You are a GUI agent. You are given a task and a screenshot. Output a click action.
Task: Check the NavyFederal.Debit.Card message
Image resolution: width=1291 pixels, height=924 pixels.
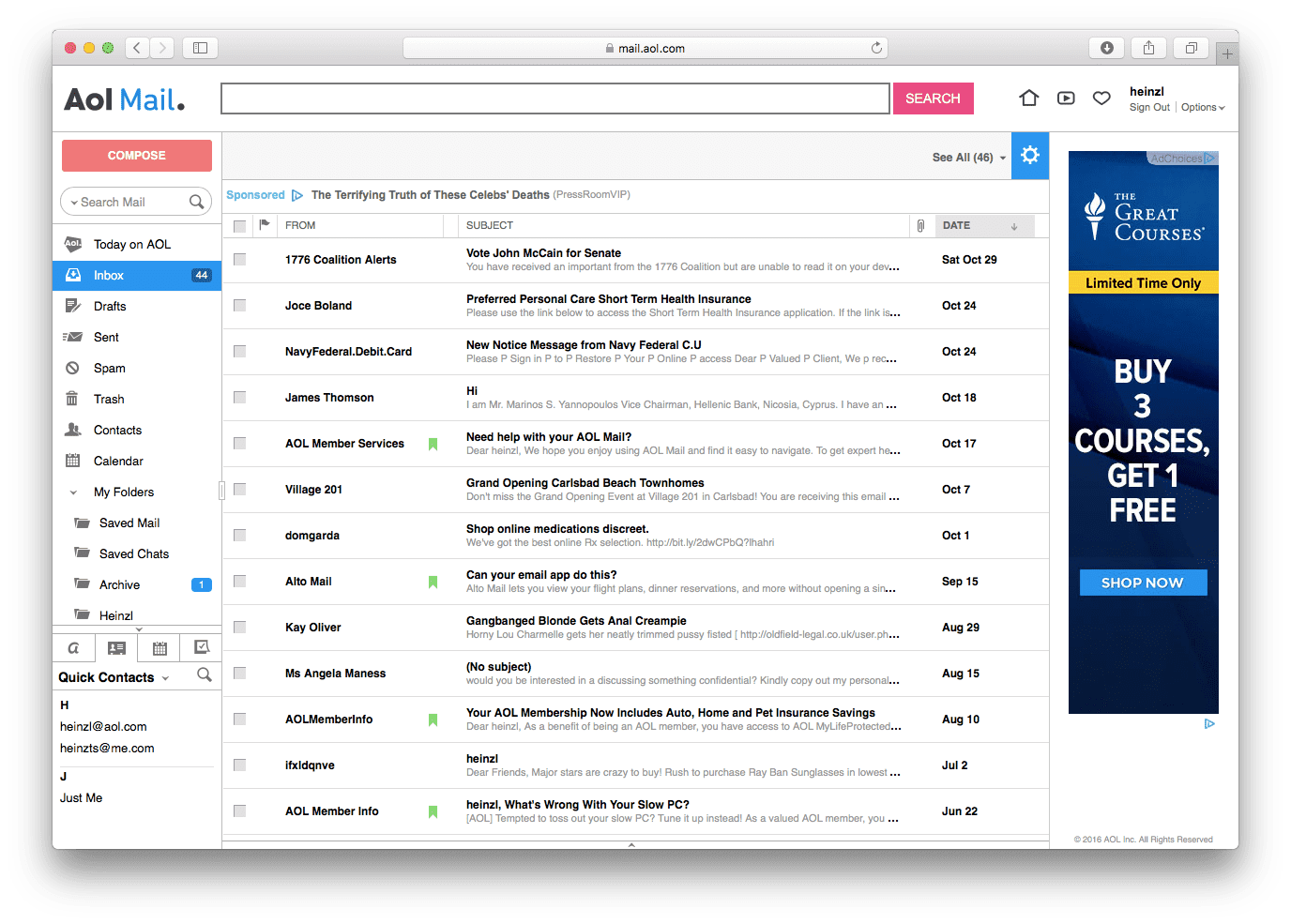coord(239,352)
